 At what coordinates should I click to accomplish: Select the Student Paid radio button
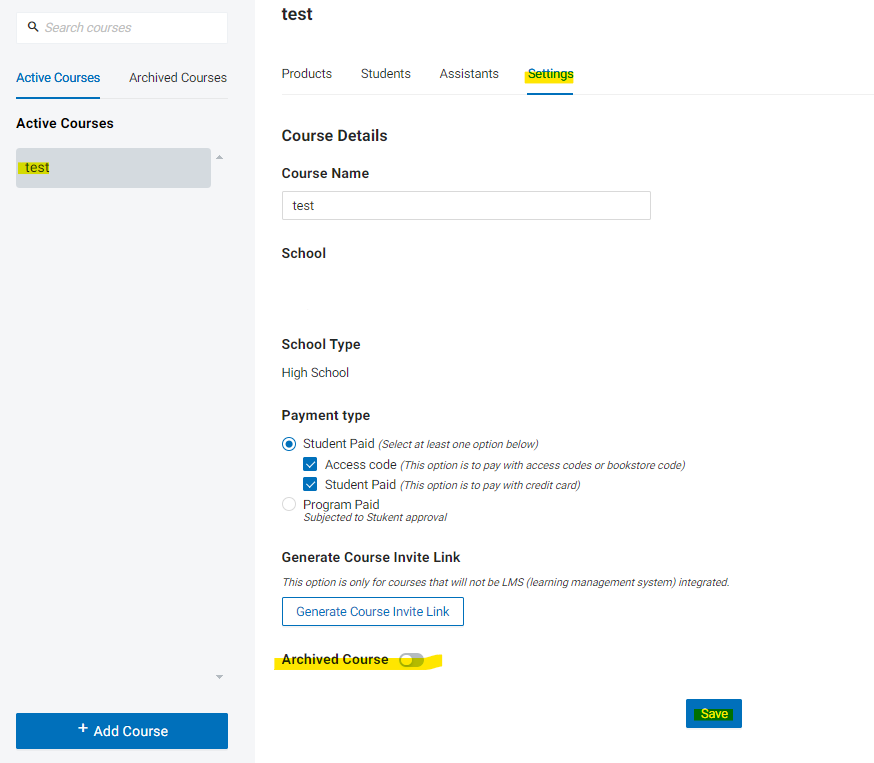(289, 444)
